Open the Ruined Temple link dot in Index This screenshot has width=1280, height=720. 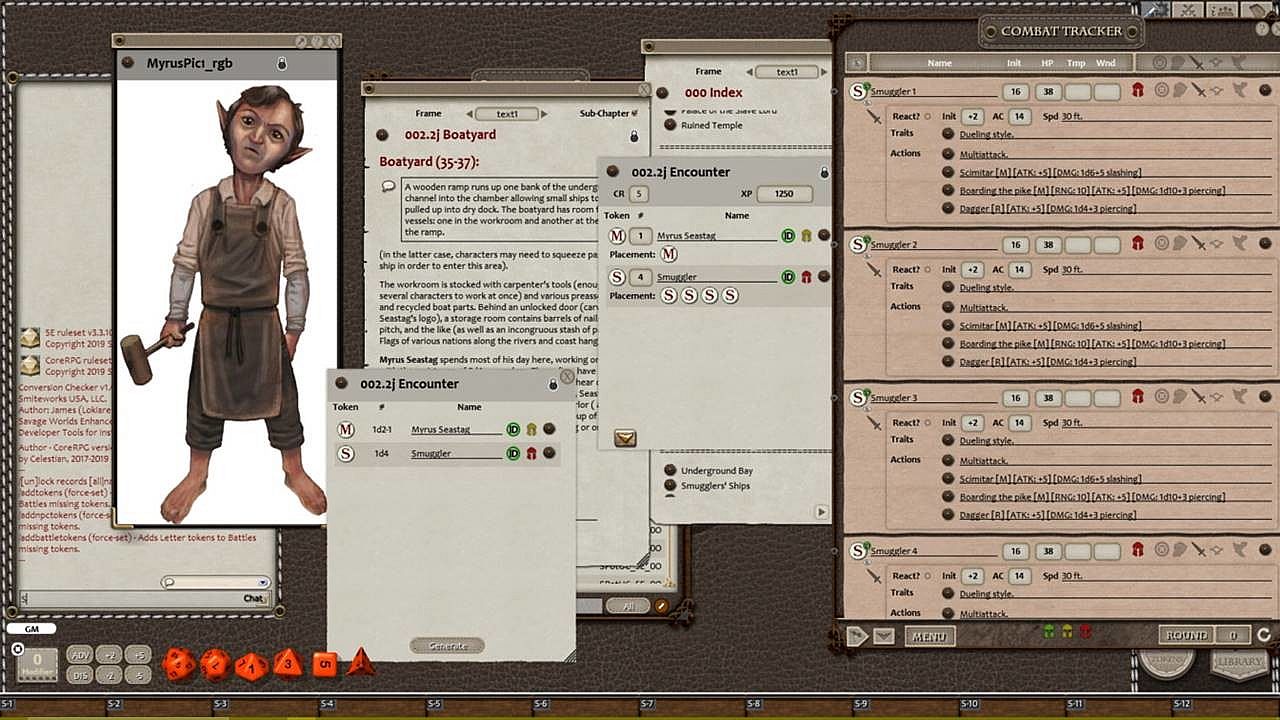(x=671, y=125)
